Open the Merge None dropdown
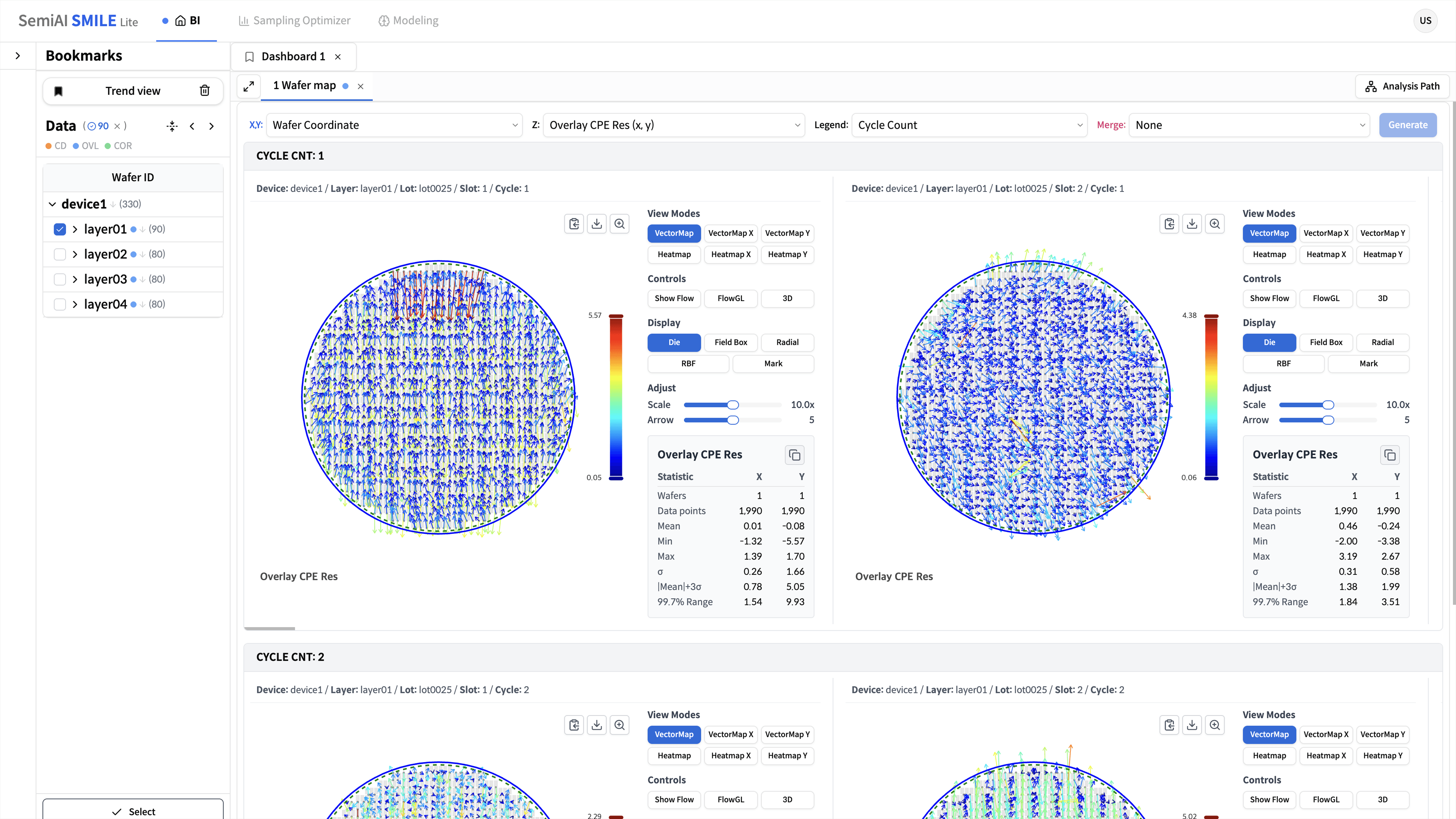1456x819 pixels. [x=1249, y=125]
